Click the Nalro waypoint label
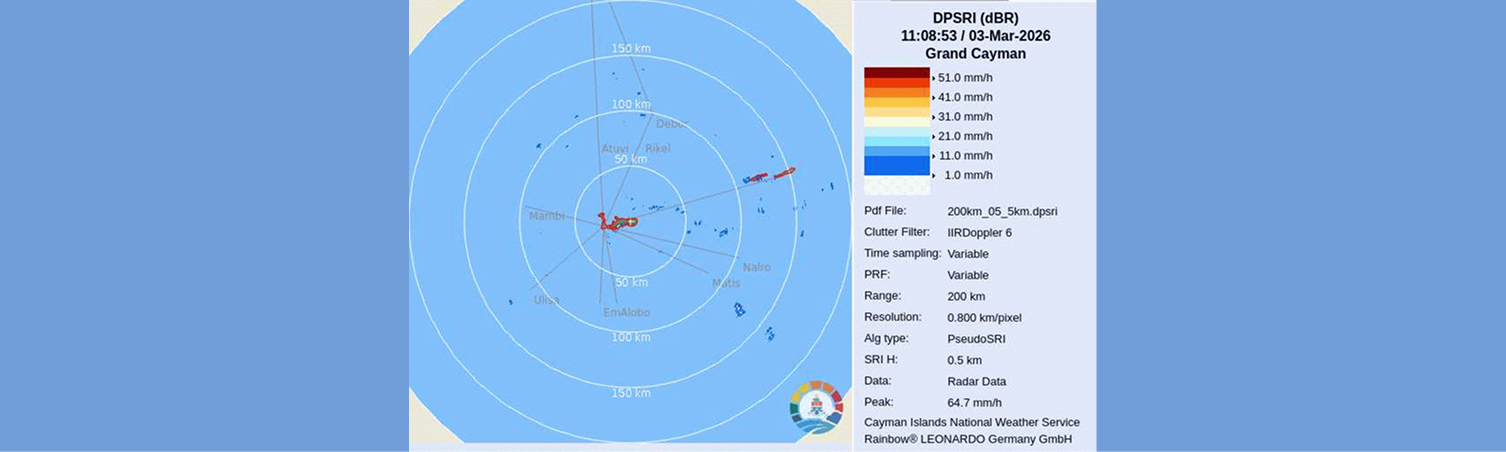 tap(756, 267)
